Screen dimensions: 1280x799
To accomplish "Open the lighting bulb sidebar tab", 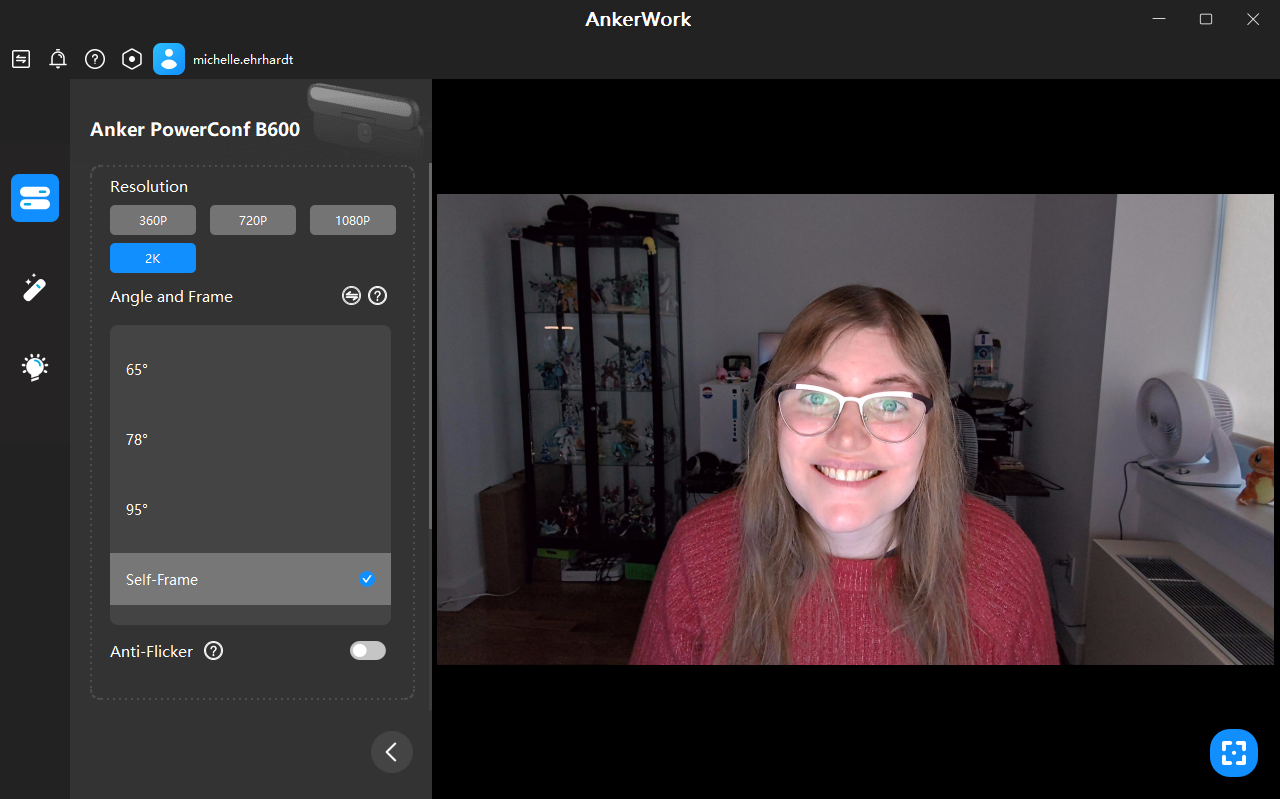I will point(35,367).
